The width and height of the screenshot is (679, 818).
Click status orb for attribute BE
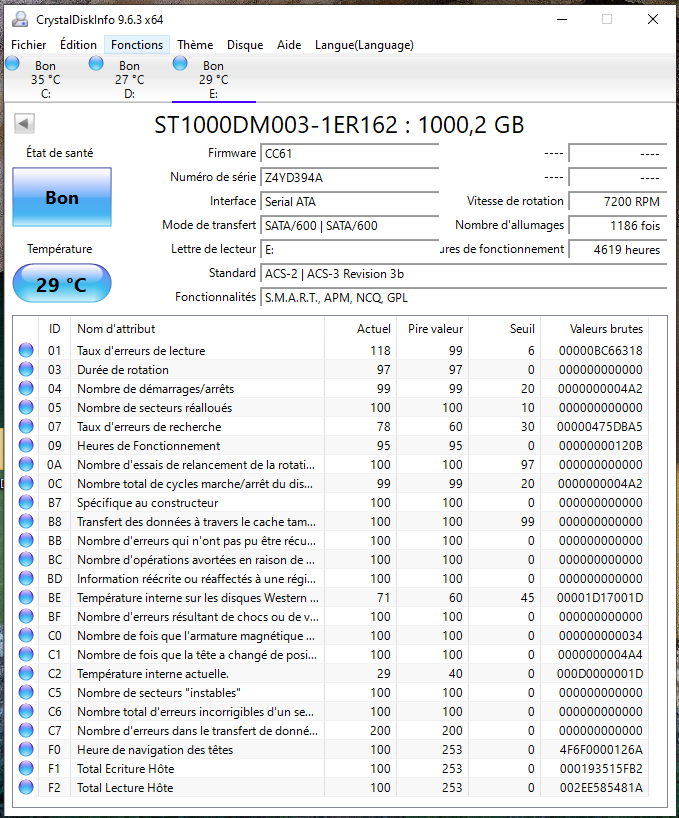point(26,597)
